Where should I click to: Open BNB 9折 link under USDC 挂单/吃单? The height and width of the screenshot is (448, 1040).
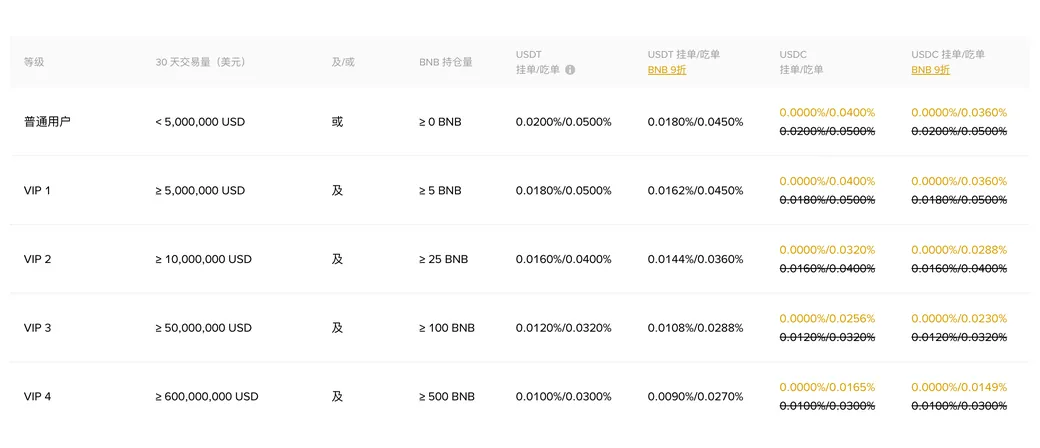(x=930, y=70)
